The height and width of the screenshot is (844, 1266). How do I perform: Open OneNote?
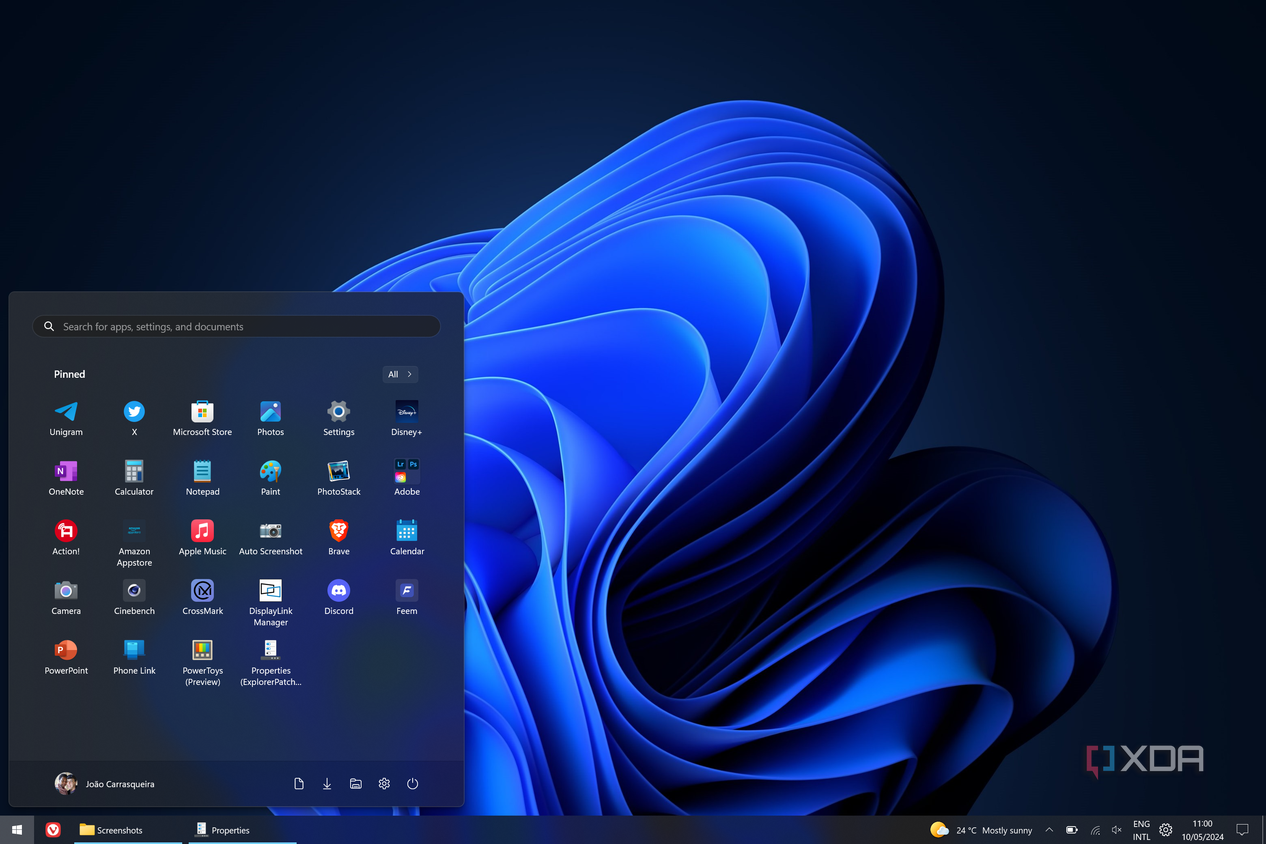(x=66, y=478)
